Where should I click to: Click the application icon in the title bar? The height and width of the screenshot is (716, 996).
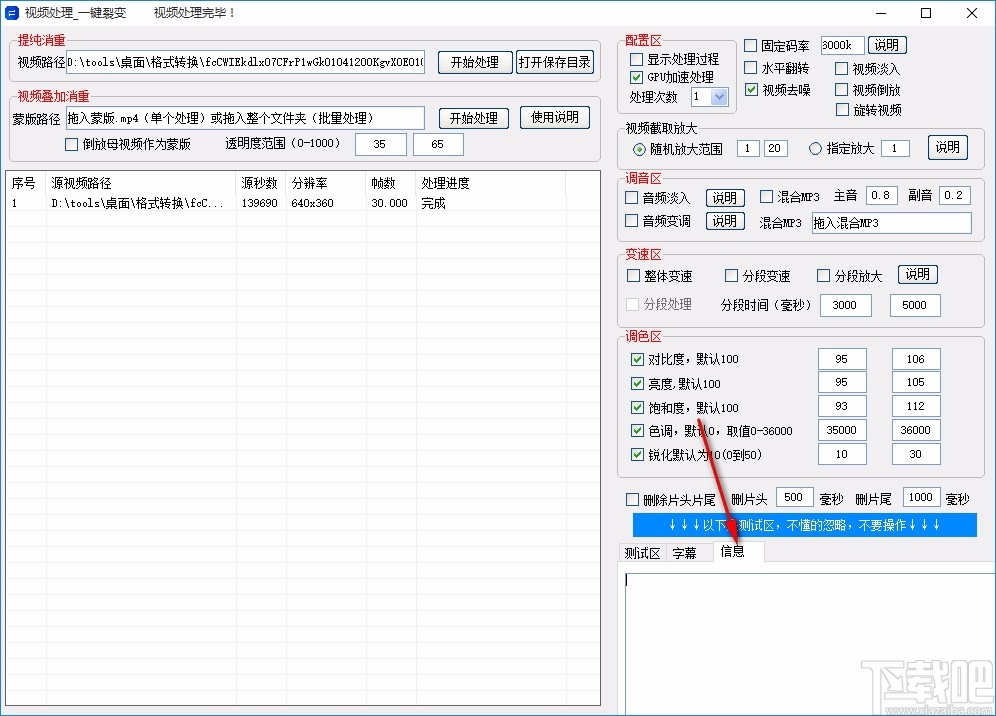pyautogui.click(x=13, y=13)
